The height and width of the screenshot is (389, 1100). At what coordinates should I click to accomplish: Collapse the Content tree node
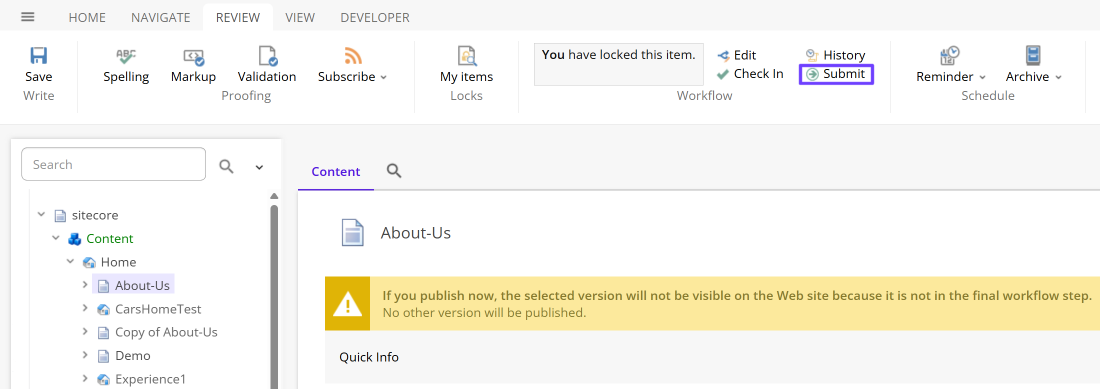coord(55,238)
